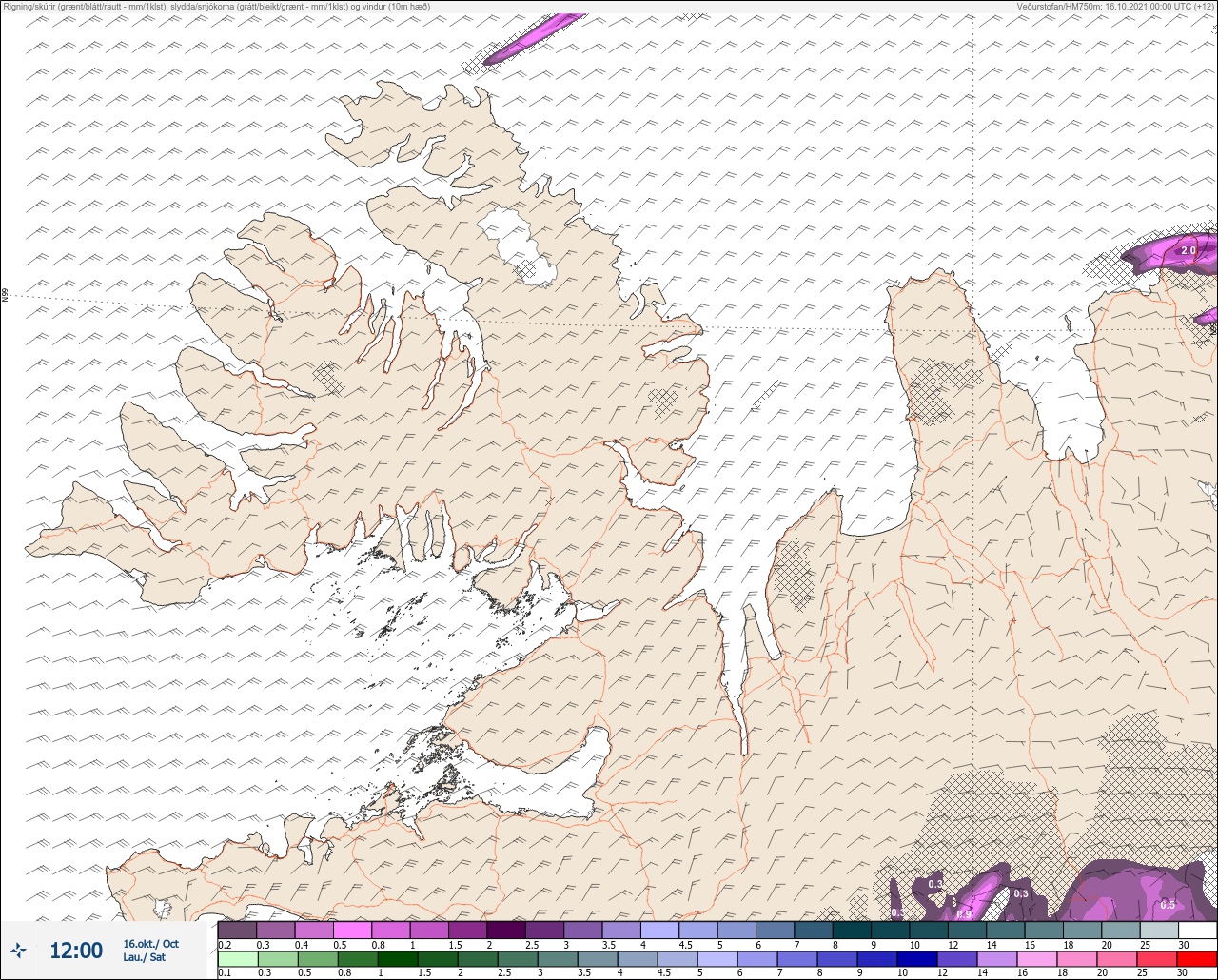Pick lower legend dark blue swatch labeled 10
The width and height of the screenshot is (1218, 980).
[917, 959]
